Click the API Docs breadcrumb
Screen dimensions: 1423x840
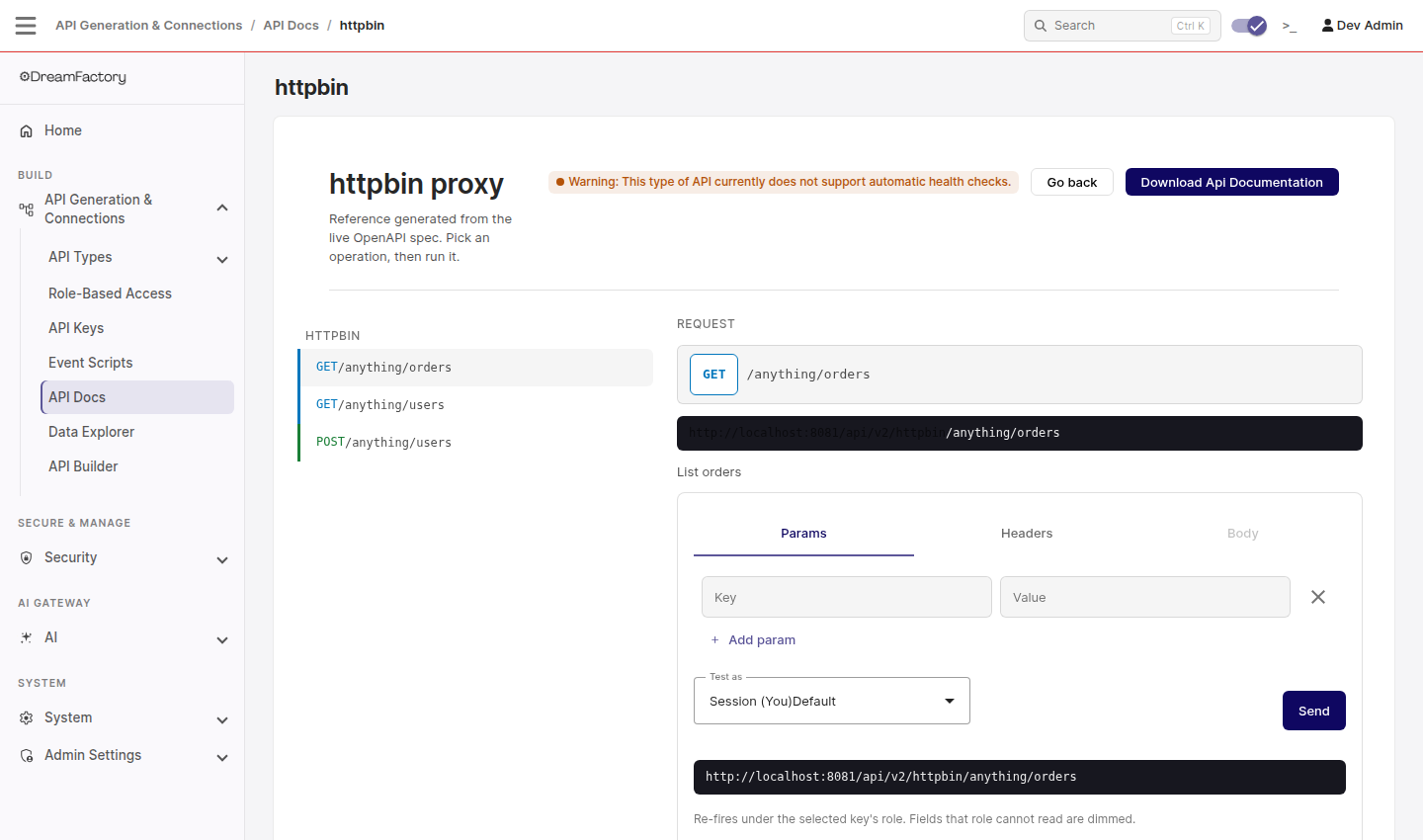(291, 26)
